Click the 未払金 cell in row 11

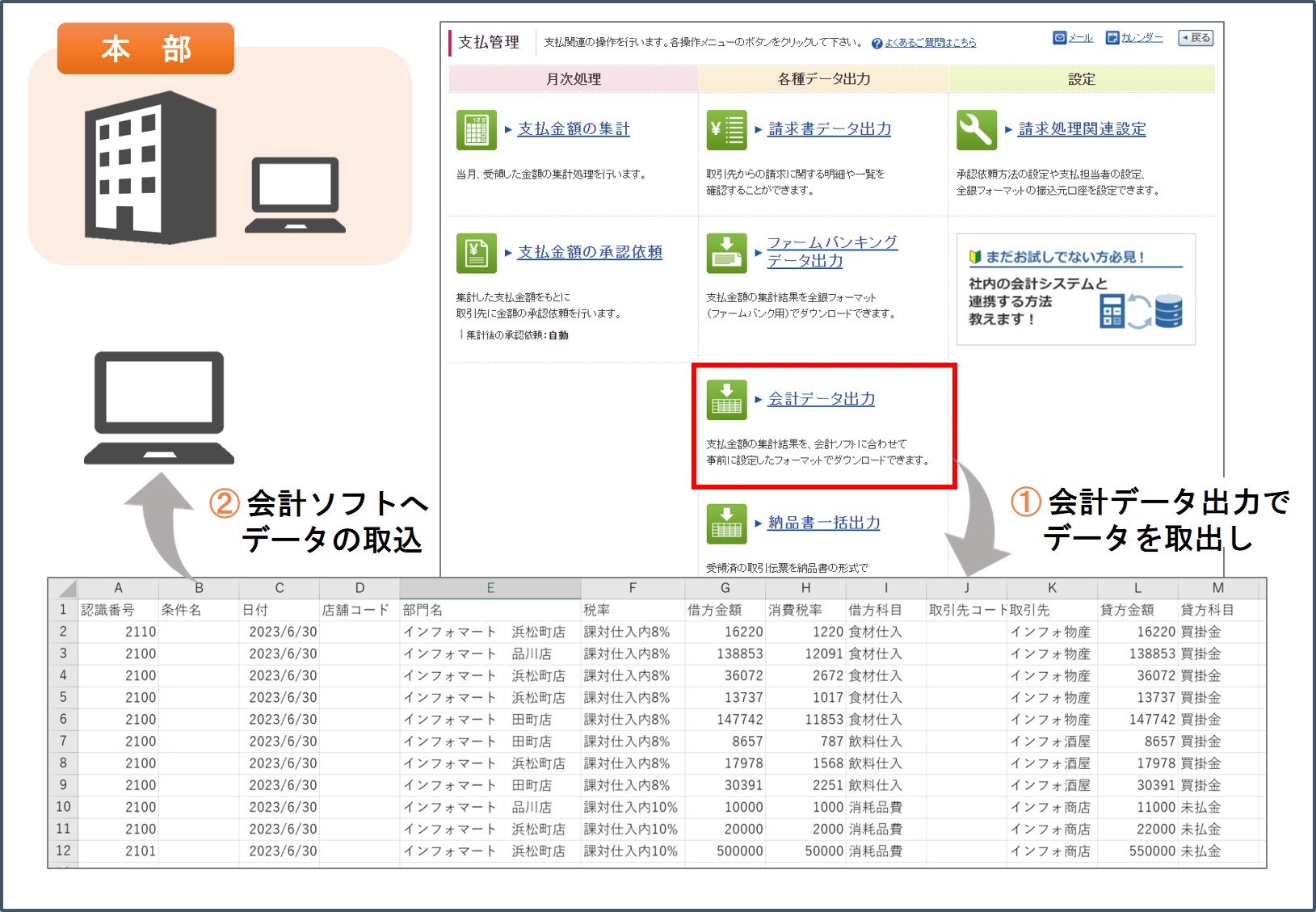(1218, 829)
